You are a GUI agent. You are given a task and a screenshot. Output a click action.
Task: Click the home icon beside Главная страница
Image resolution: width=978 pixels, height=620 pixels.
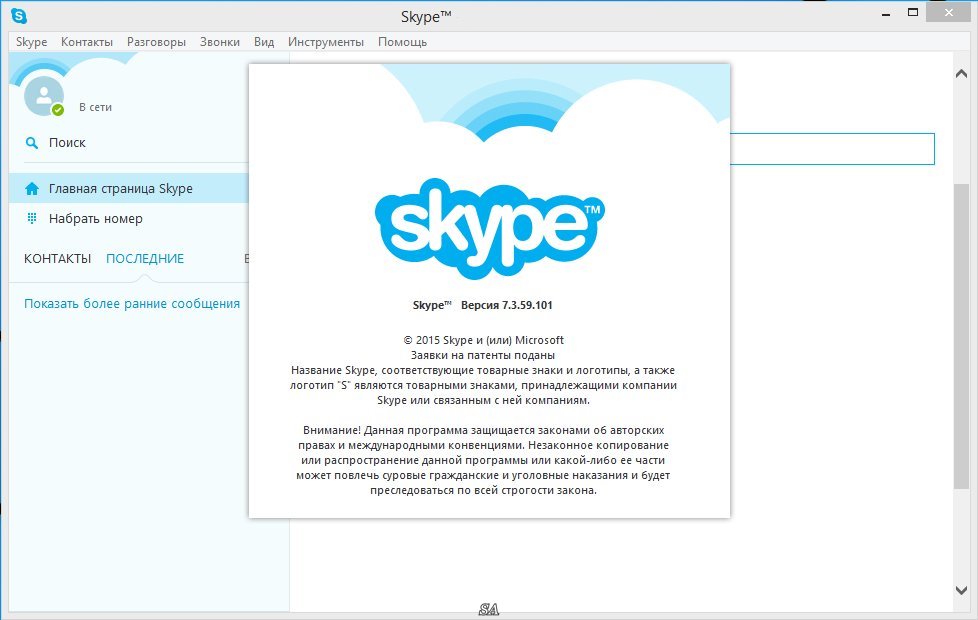(x=32, y=188)
